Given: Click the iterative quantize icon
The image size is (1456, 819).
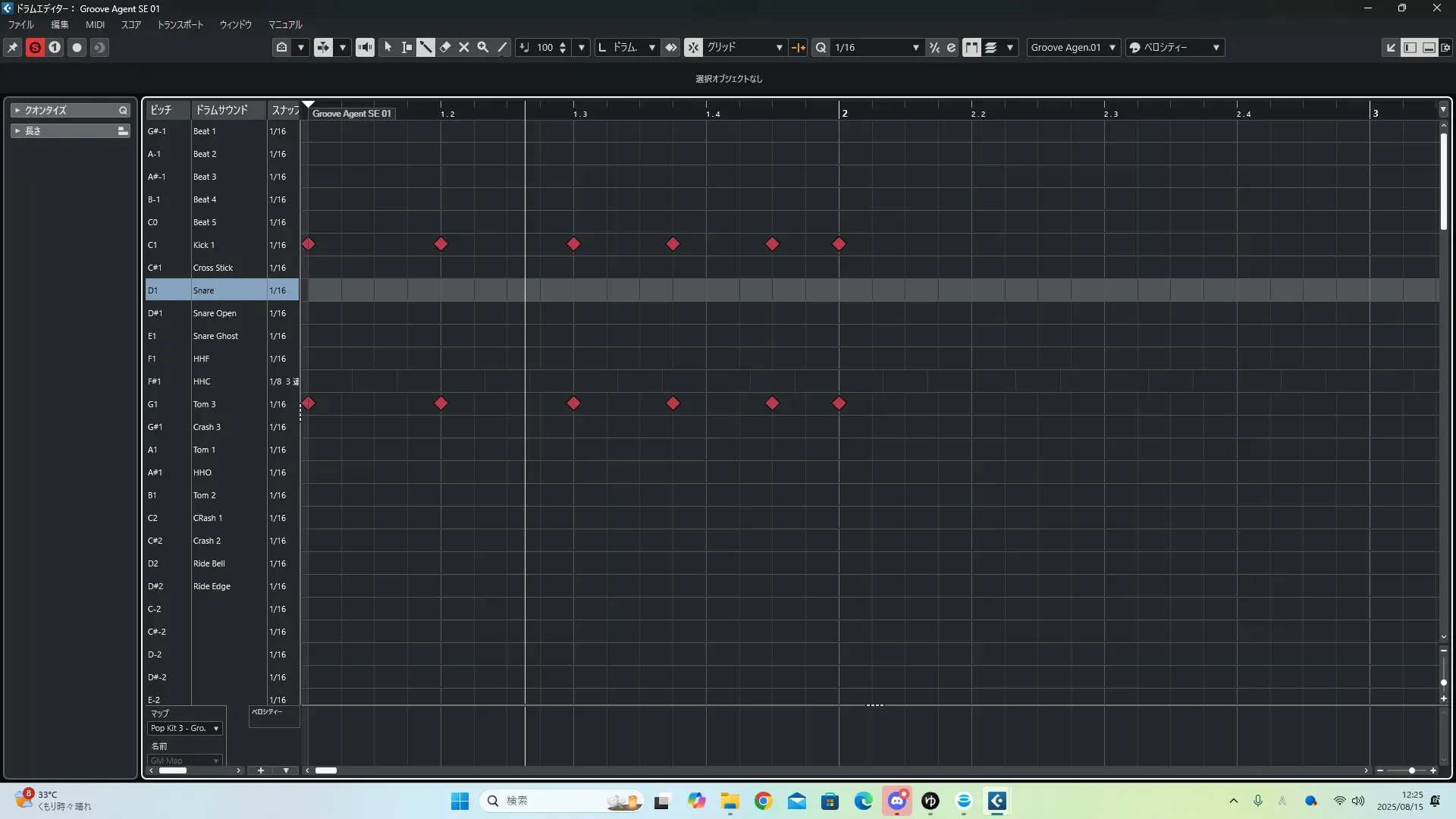Looking at the screenshot, I should 934,47.
